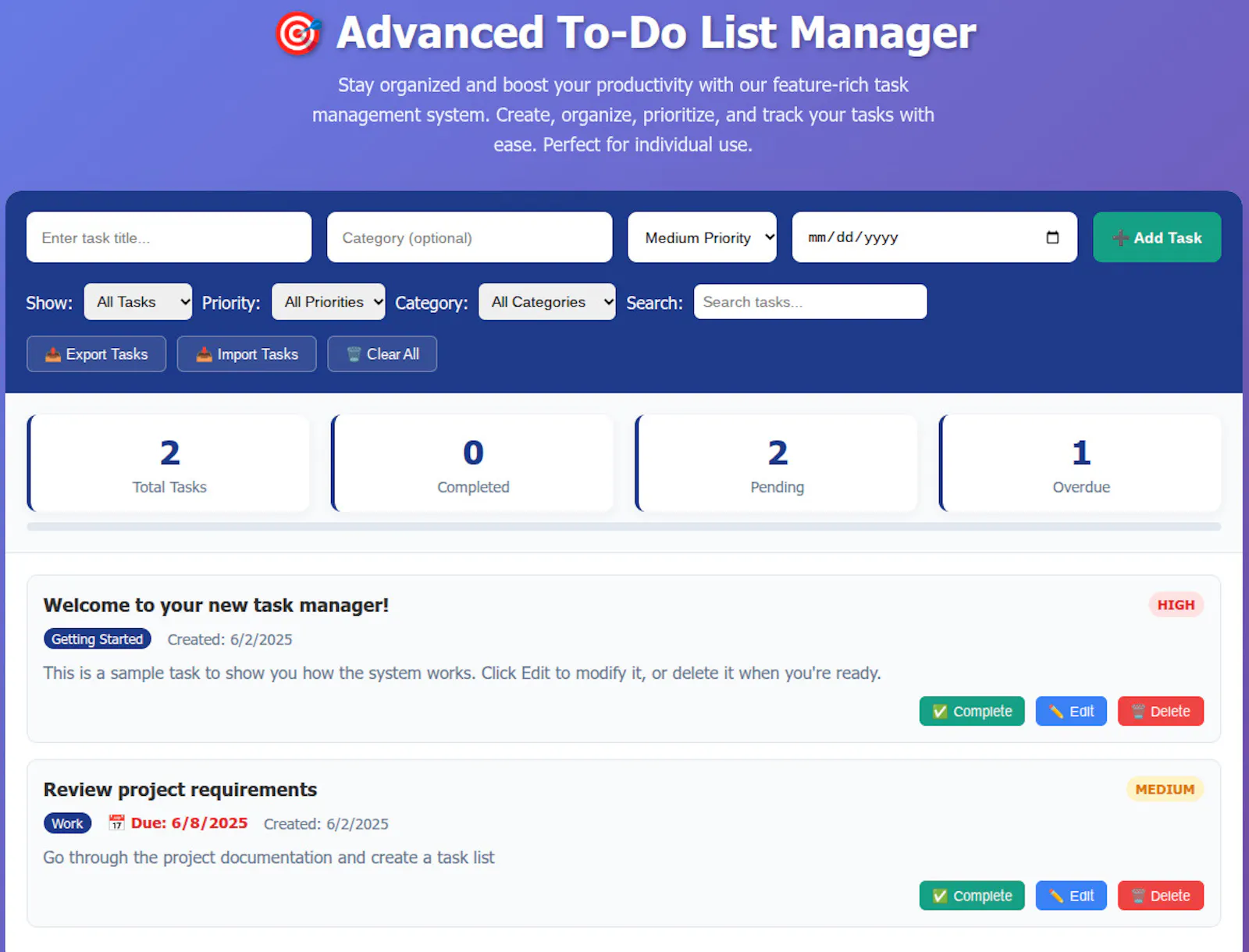Open the Medium Priority dropdown
The width and height of the screenshot is (1249, 952).
tap(702, 237)
